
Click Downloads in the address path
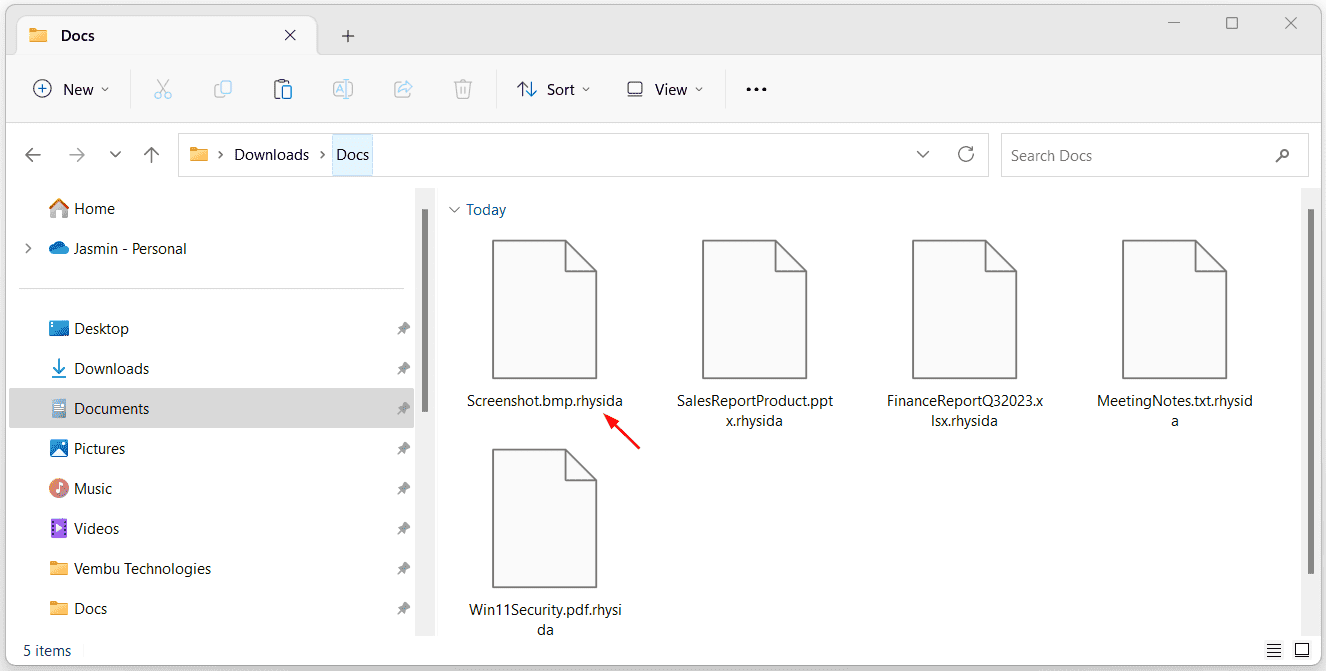click(271, 155)
